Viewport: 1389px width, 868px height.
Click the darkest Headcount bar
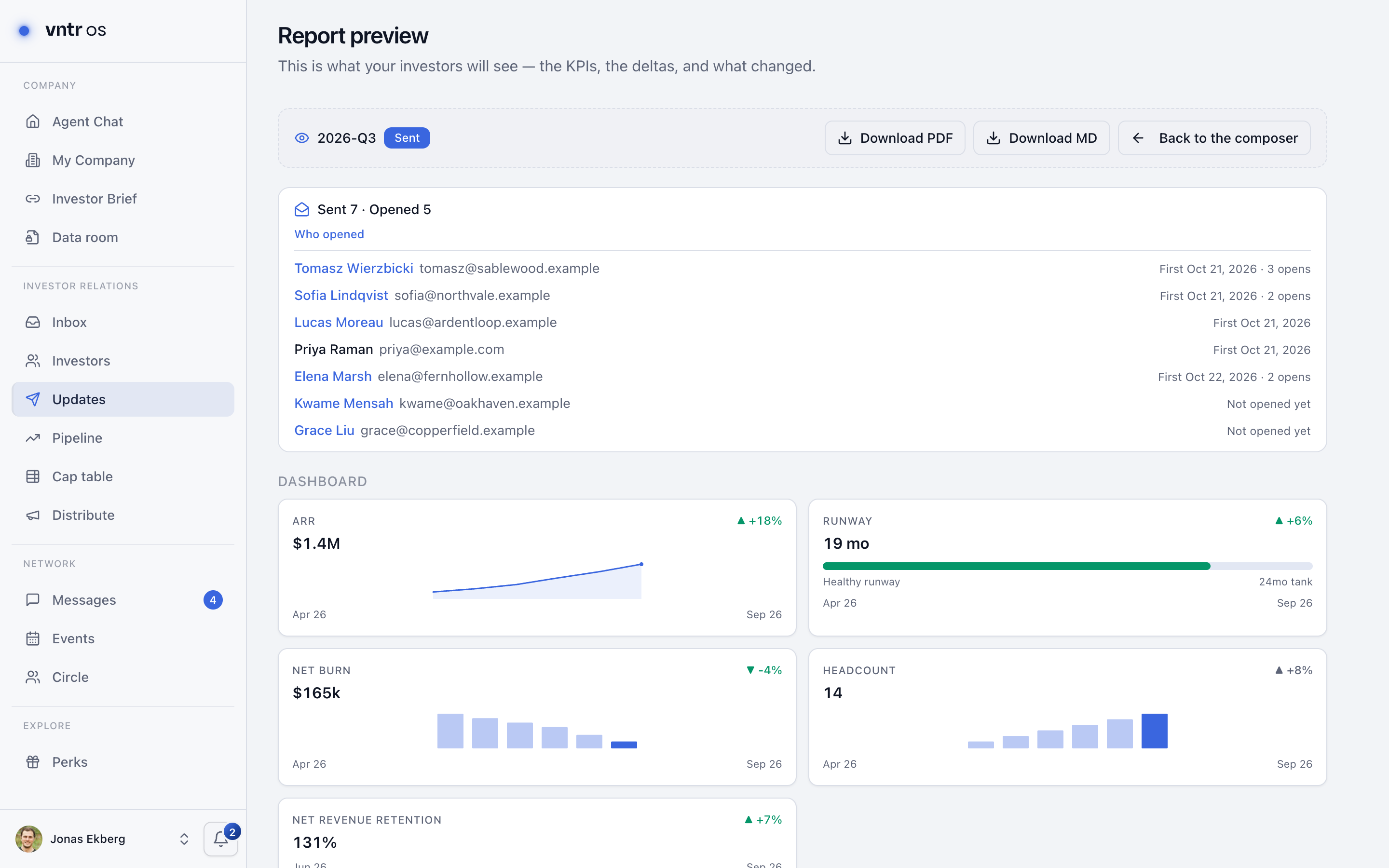[1154, 731]
